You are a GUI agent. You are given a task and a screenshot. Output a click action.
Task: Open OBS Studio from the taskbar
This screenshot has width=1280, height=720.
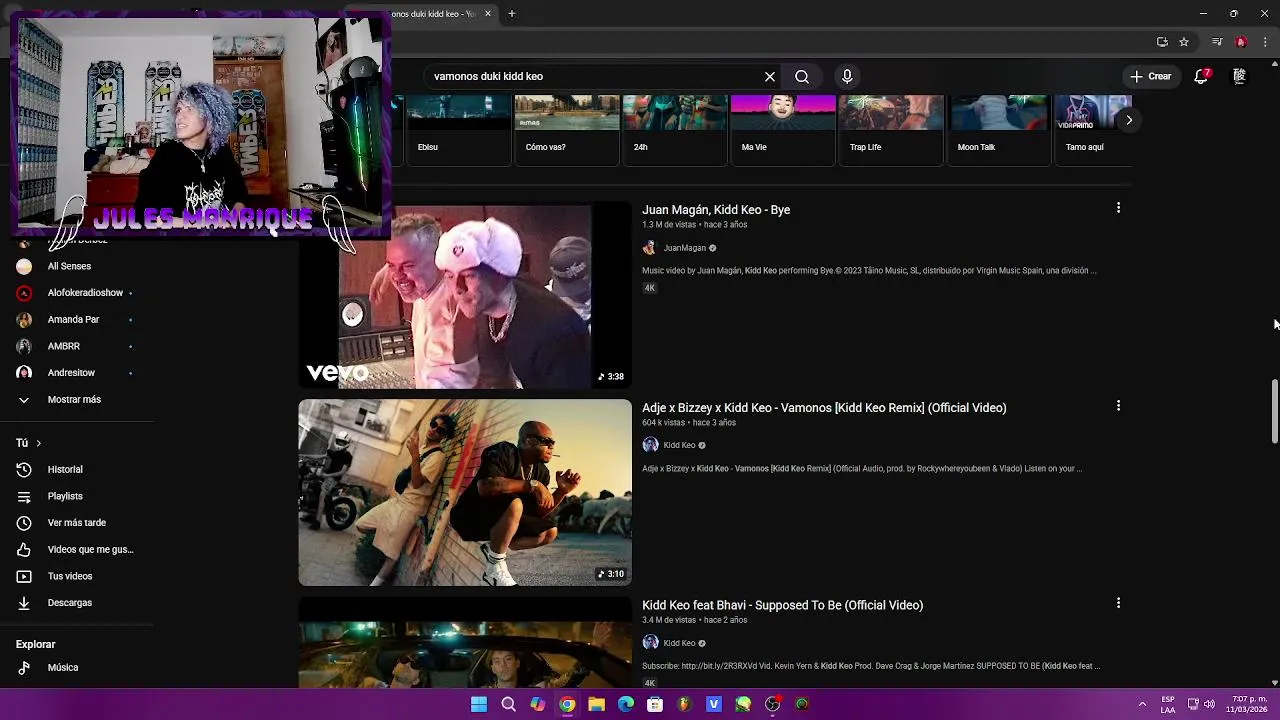pos(772,704)
